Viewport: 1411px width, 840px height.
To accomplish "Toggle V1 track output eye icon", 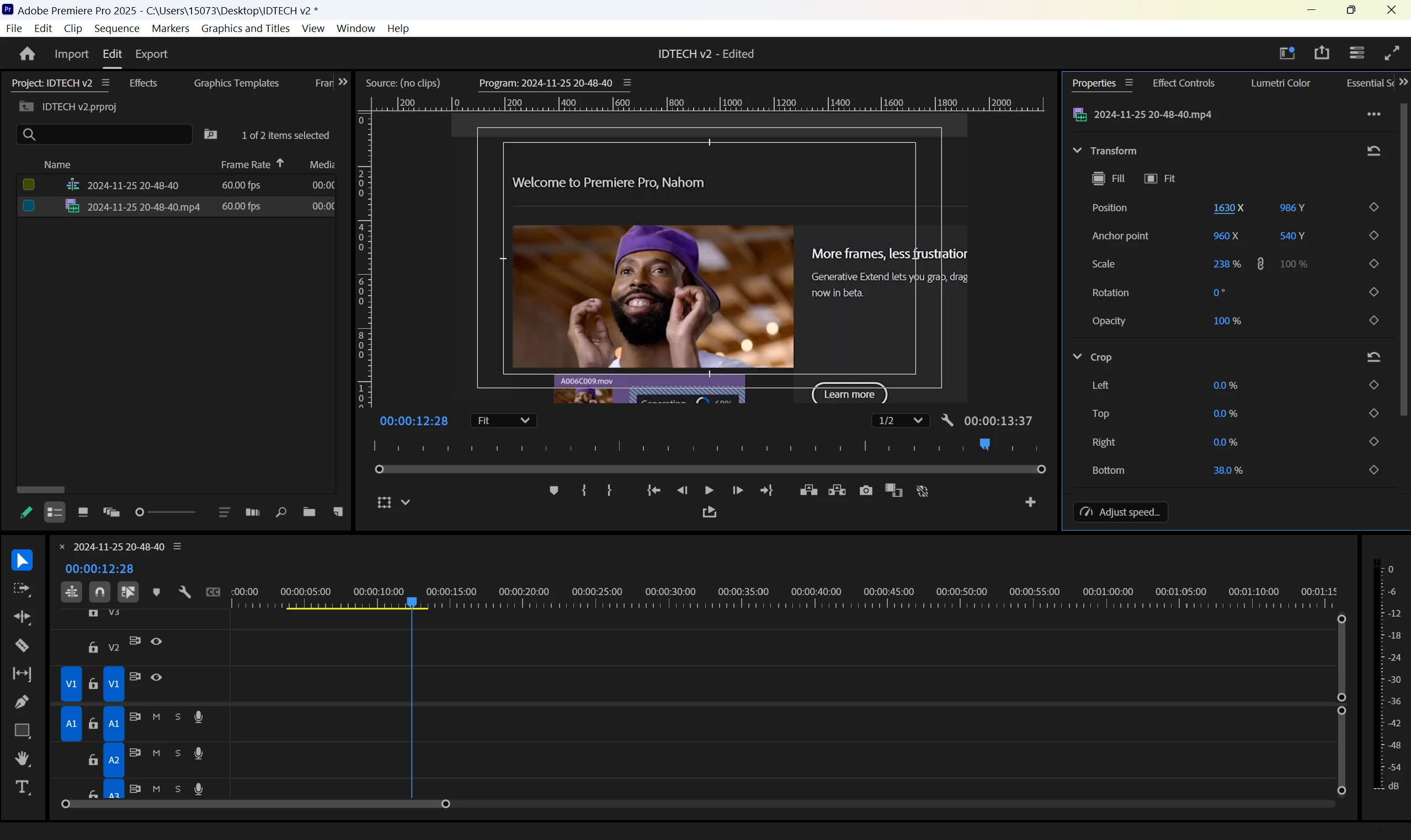I will click(156, 677).
